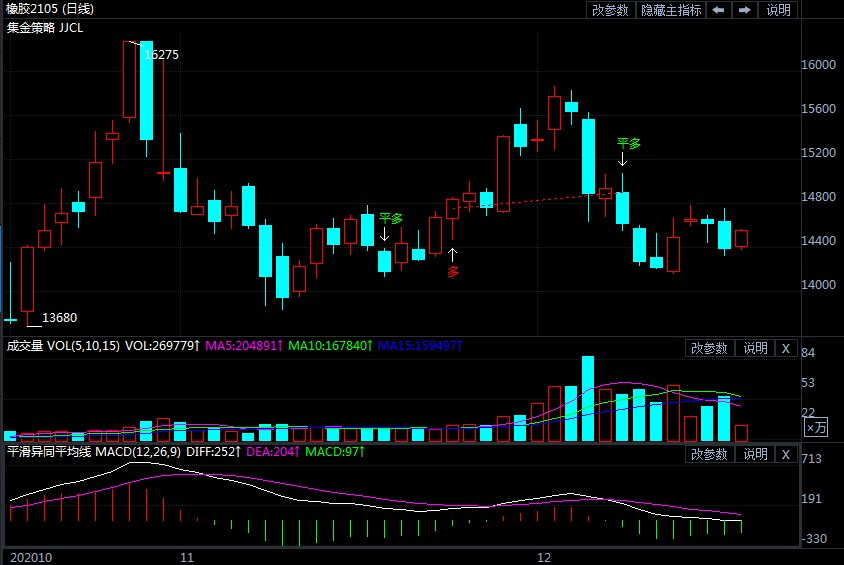This screenshot has width=844, height=565.
Task: Click the MA15:159497 volume value
Action: tap(420, 345)
